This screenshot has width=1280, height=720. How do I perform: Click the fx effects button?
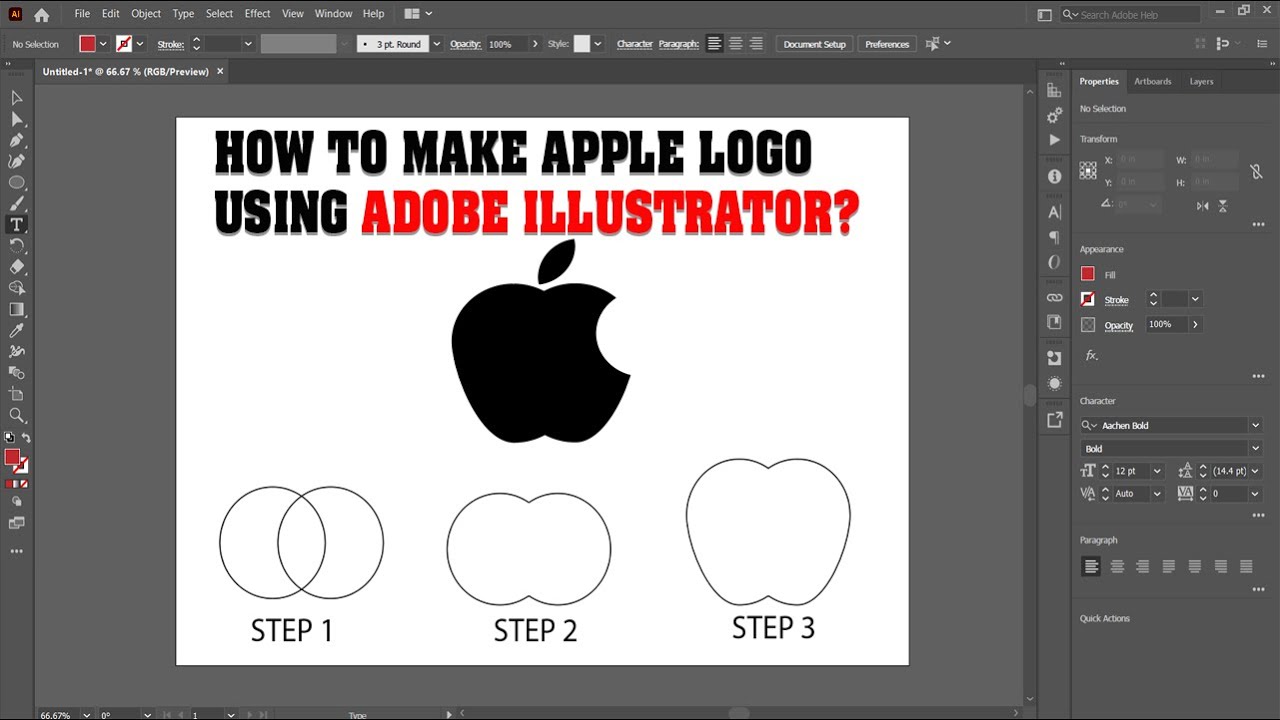(1092, 355)
